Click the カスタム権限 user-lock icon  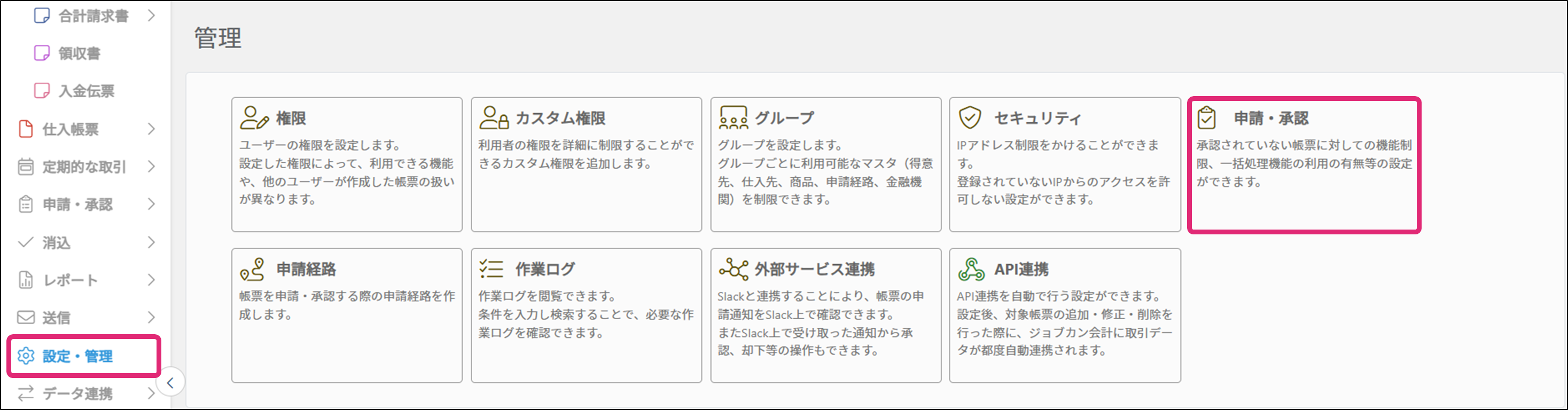point(494,117)
